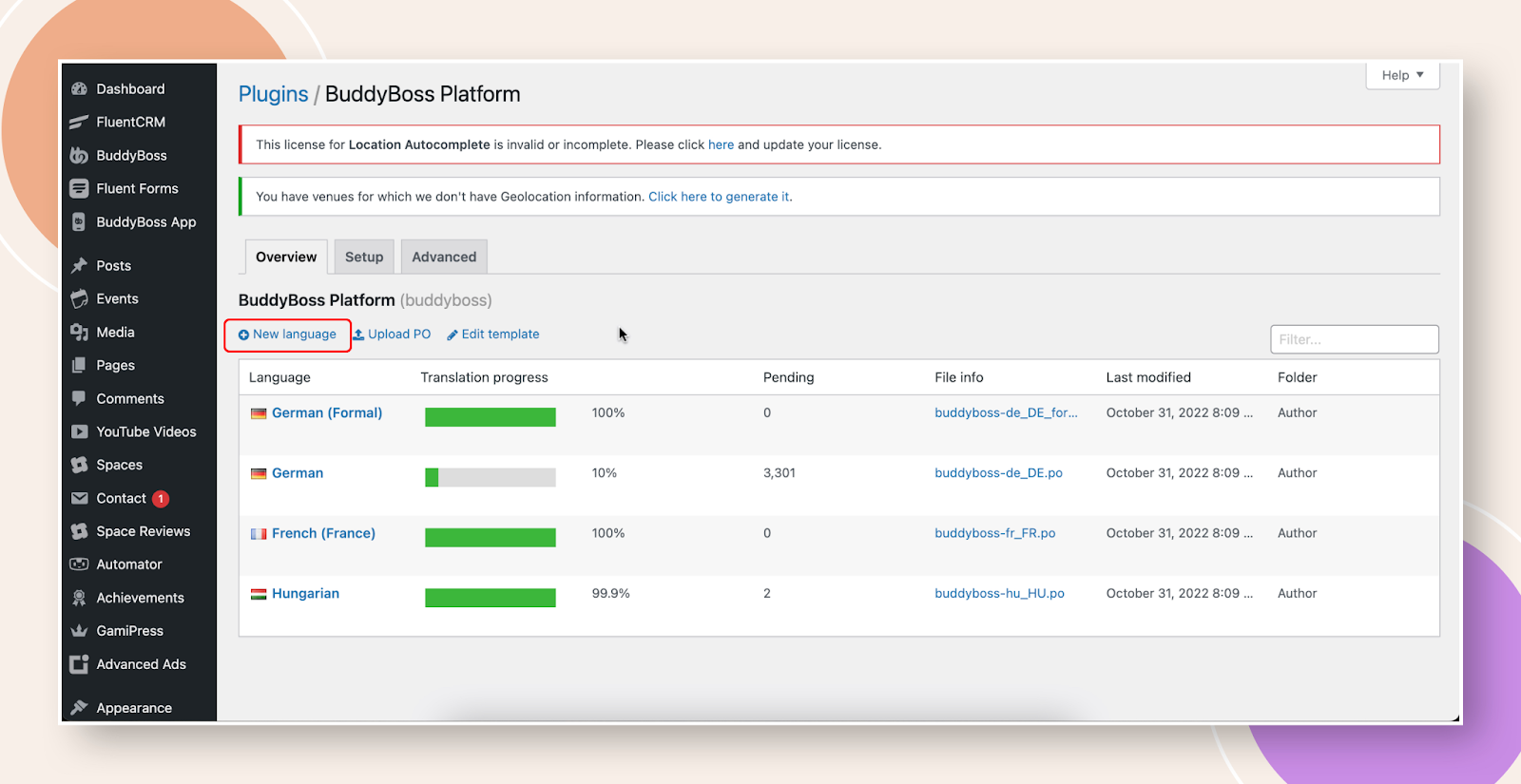1521x784 pixels.
Task: Click 'Click here to generate it' link
Action: click(720, 197)
